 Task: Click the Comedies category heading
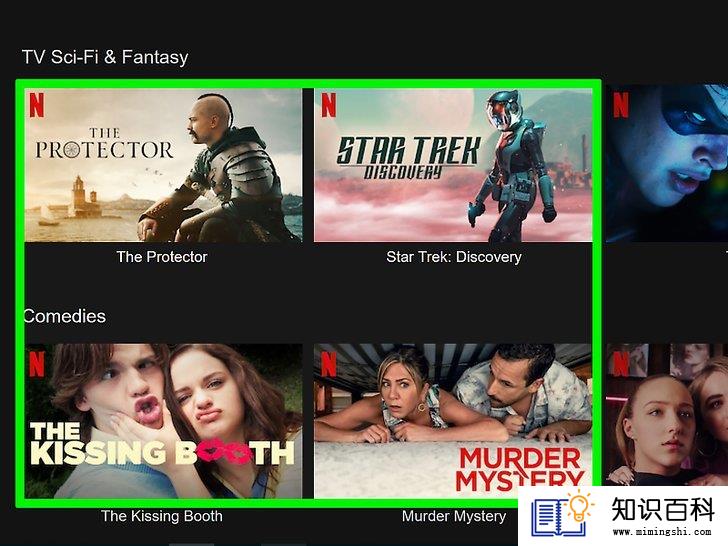65,316
